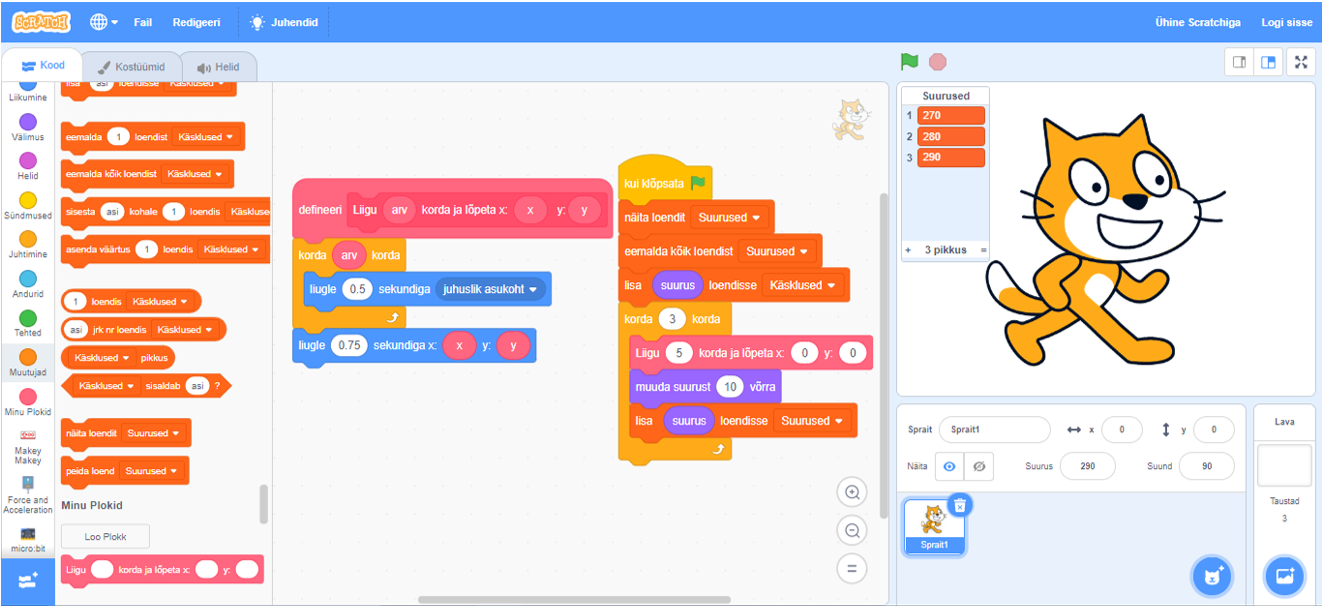1322x606 pixels.
Task: Click Logi sisse link
Action: coord(1286,22)
